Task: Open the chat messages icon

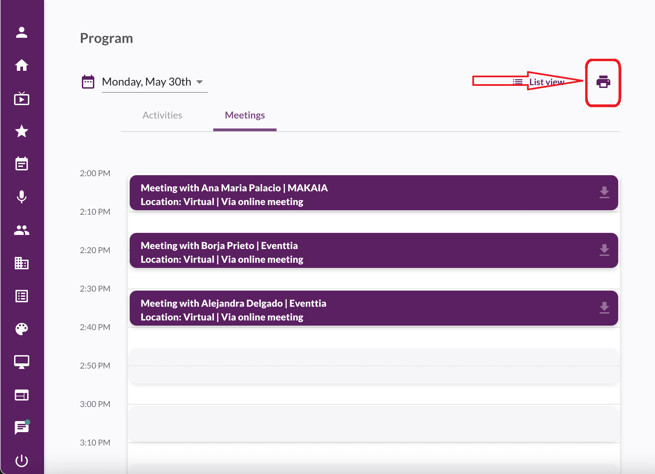Action: 21,428
